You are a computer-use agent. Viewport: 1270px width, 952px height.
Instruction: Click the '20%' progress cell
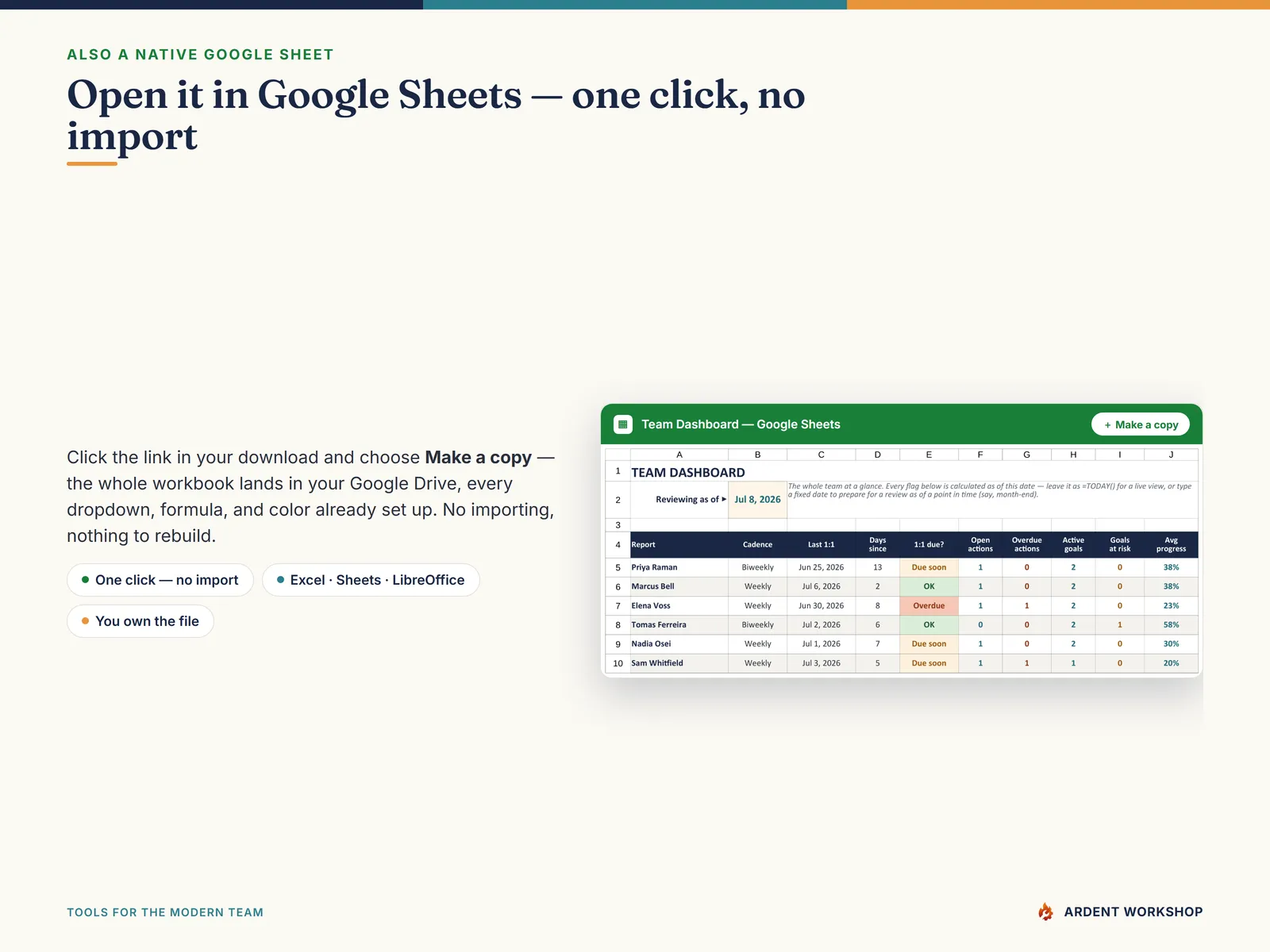pos(1171,663)
